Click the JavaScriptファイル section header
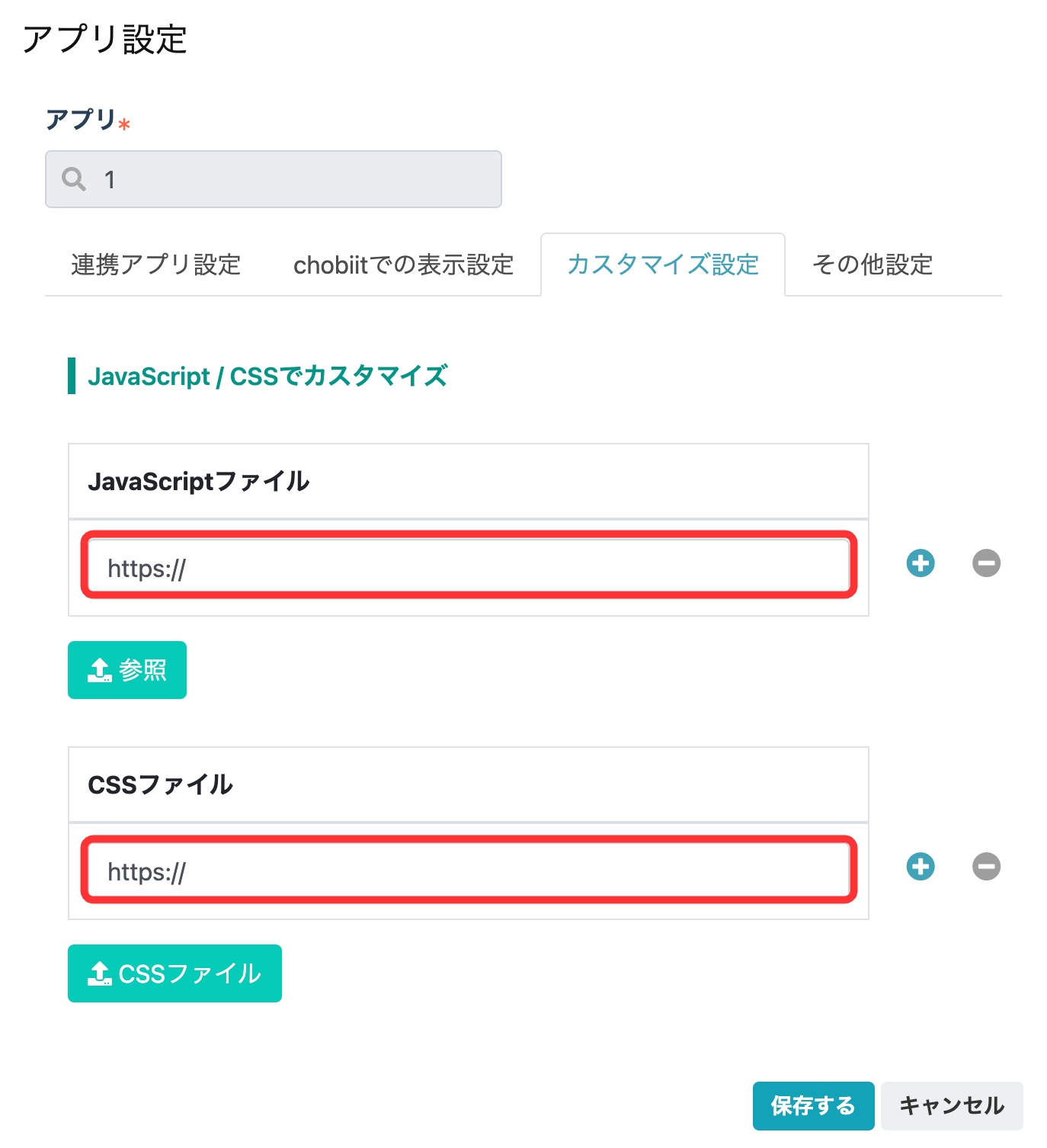Viewport: 1047px width, 1148px height. [x=469, y=482]
